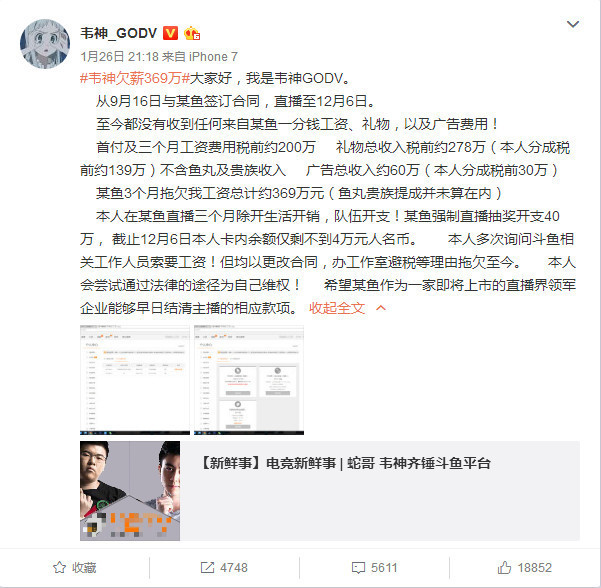View the 5611 comments
Image resolution: width=601 pixels, height=588 pixels.
pos(384,568)
